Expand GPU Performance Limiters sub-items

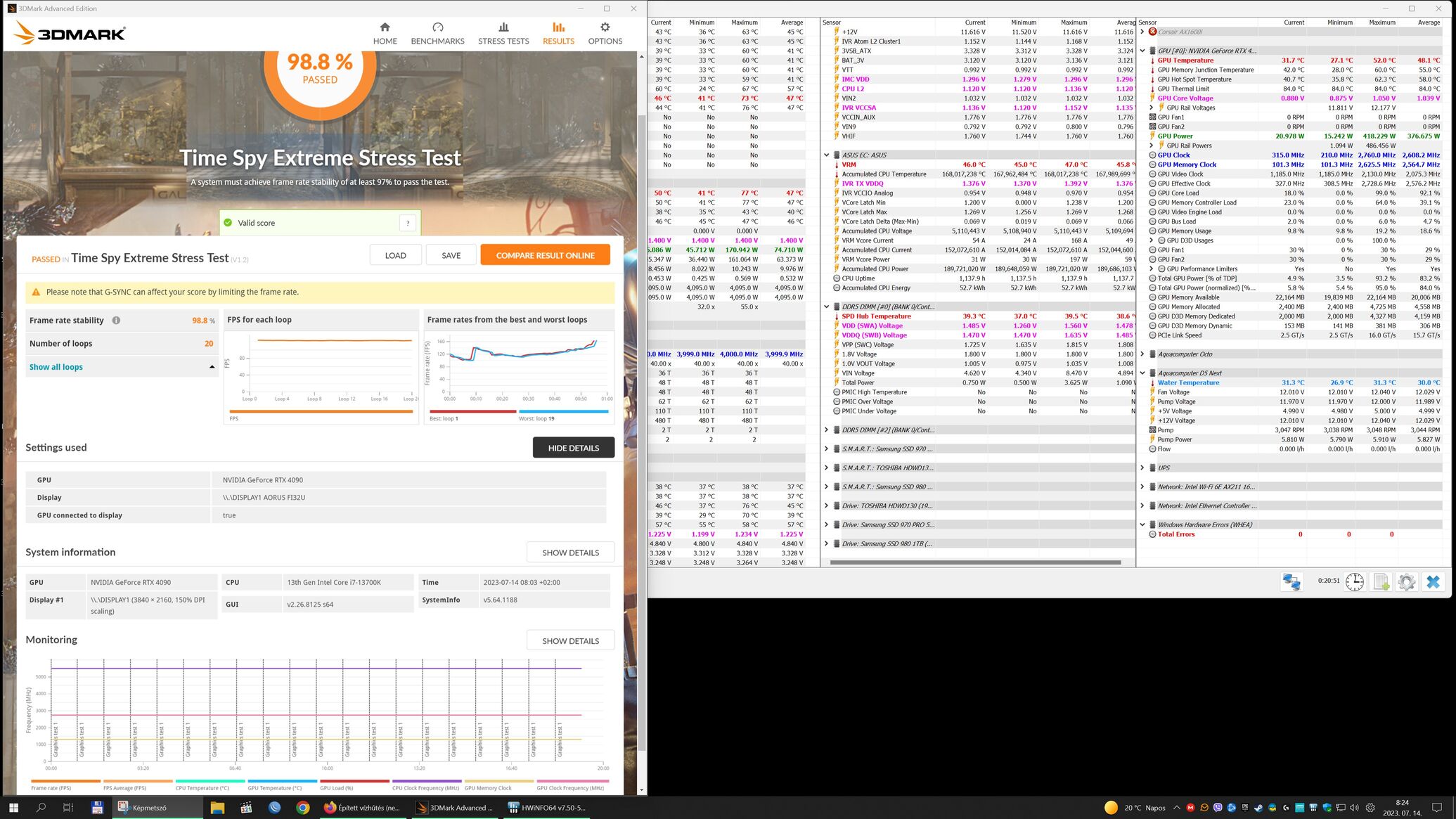click(1152, 269)
